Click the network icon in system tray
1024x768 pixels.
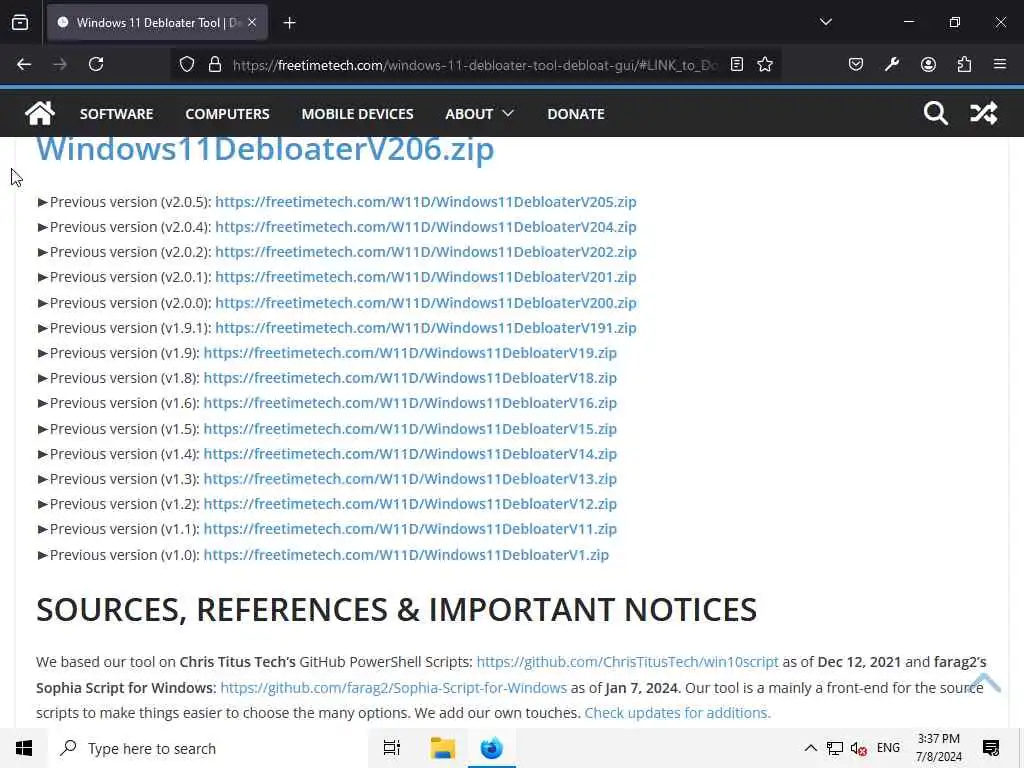(835, 748)
